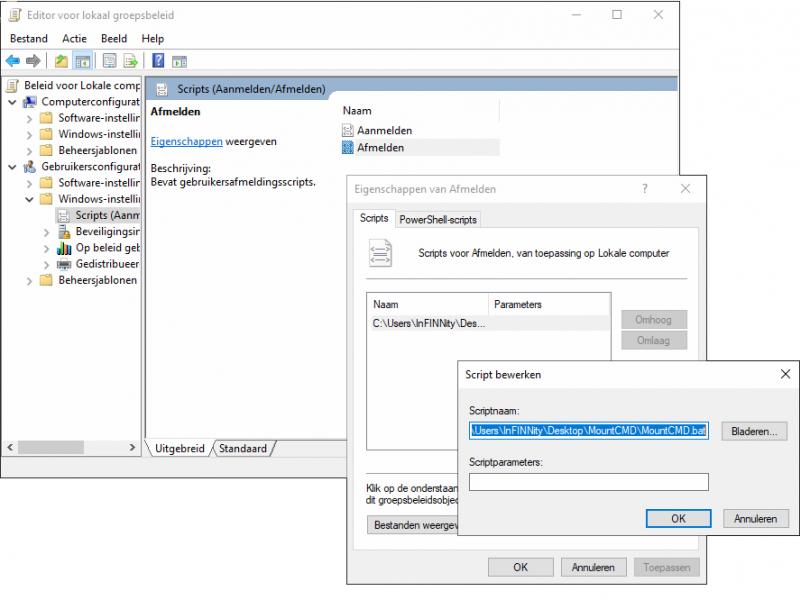Screen dimensions: 800x600
Task: Click the blue Help question mark icon
Action: [x=158, y=61]
